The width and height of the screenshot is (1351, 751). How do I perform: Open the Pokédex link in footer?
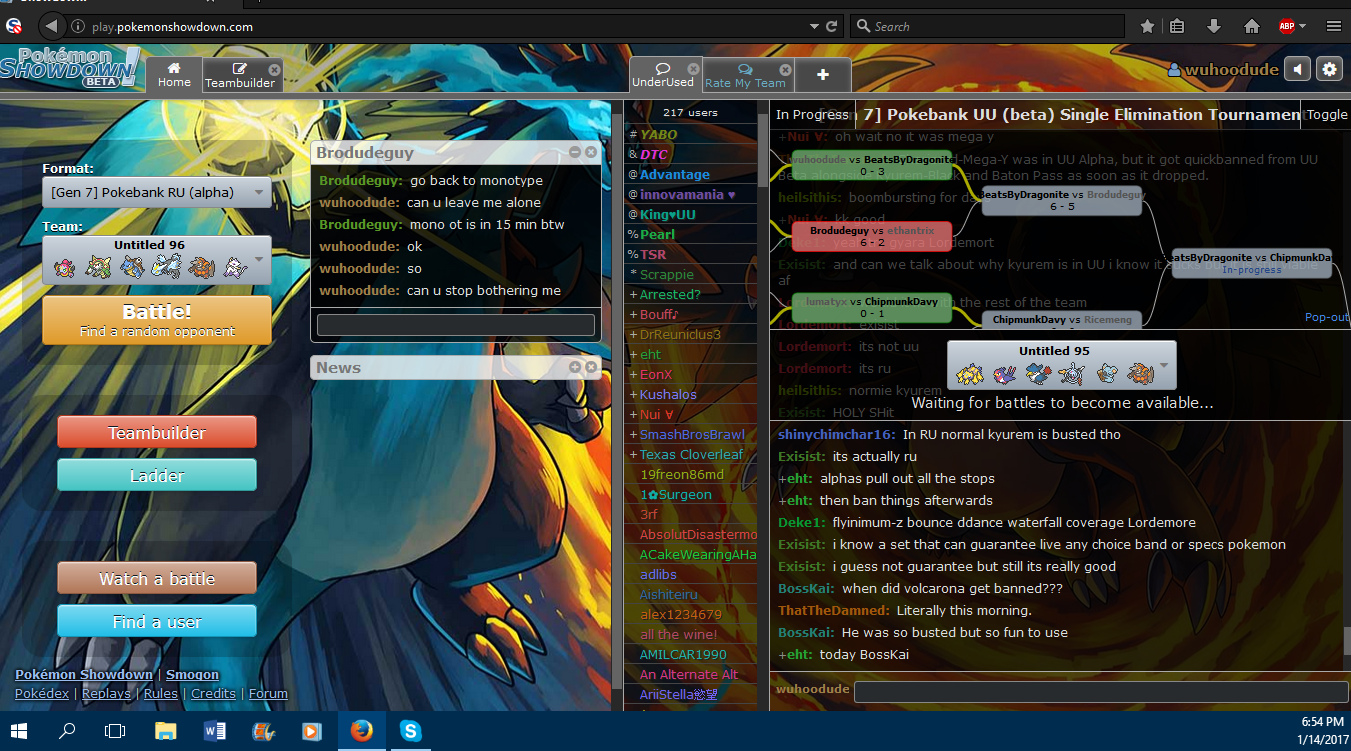tap(42, 694)
